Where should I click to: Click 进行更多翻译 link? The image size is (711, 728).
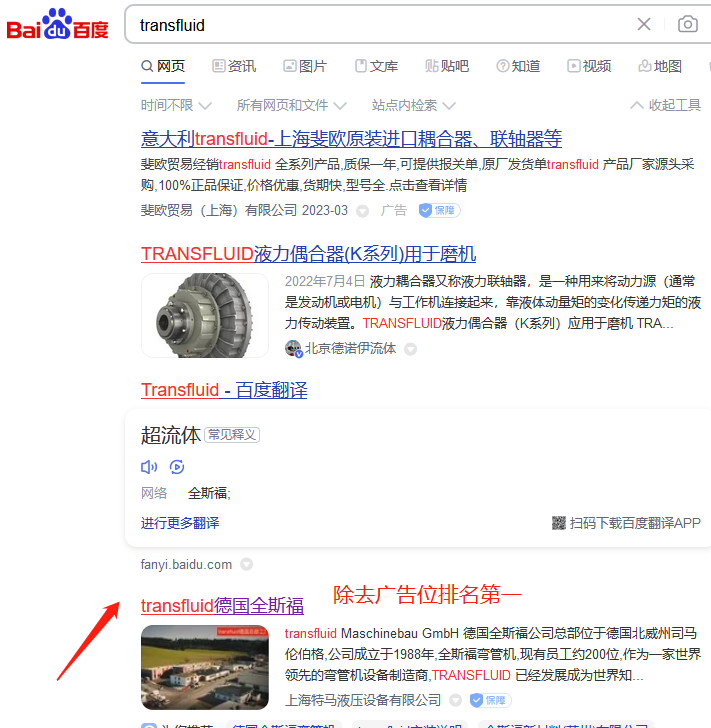(180, 523)
